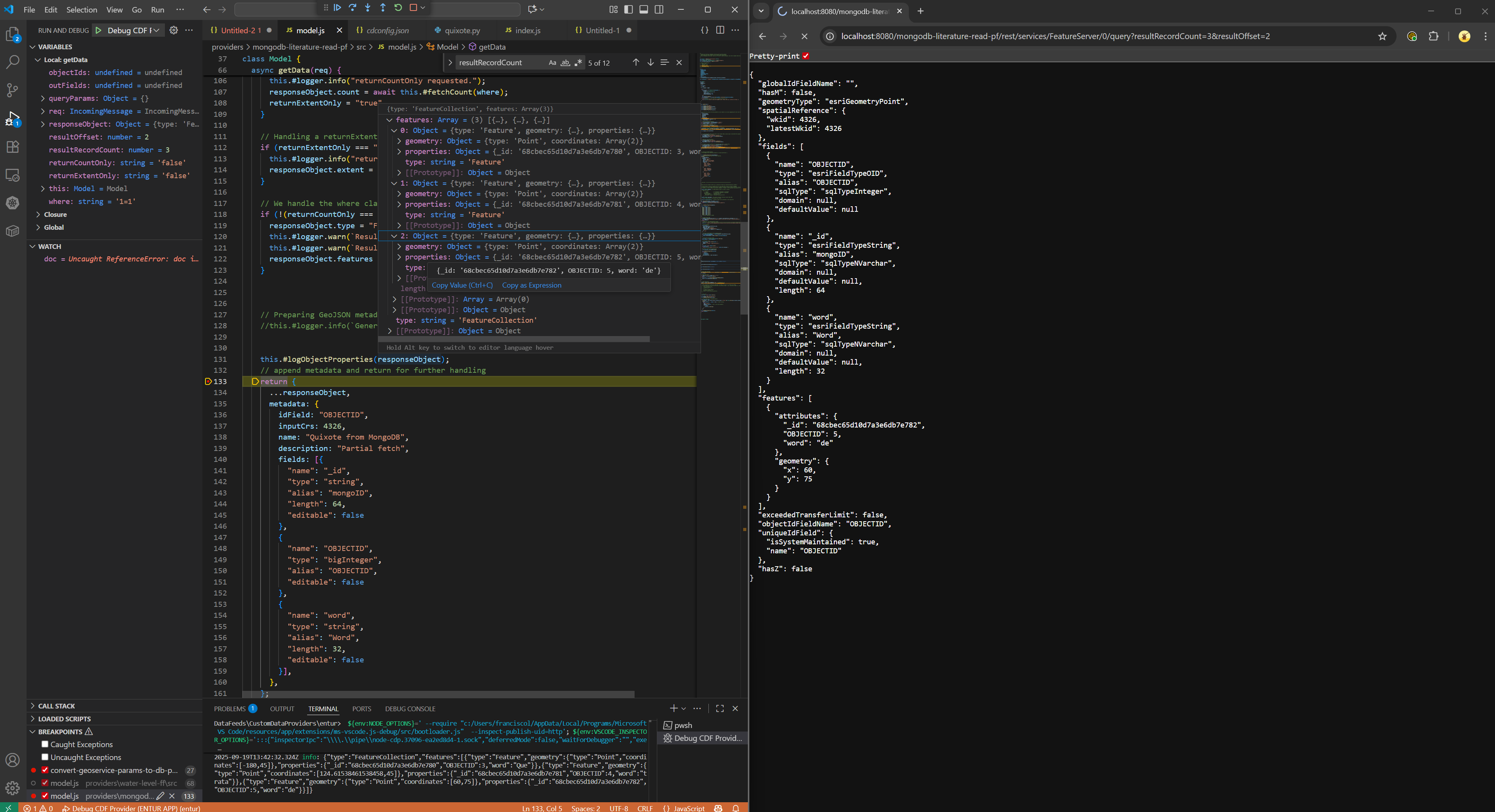Open the Run menu

[157, 9]
